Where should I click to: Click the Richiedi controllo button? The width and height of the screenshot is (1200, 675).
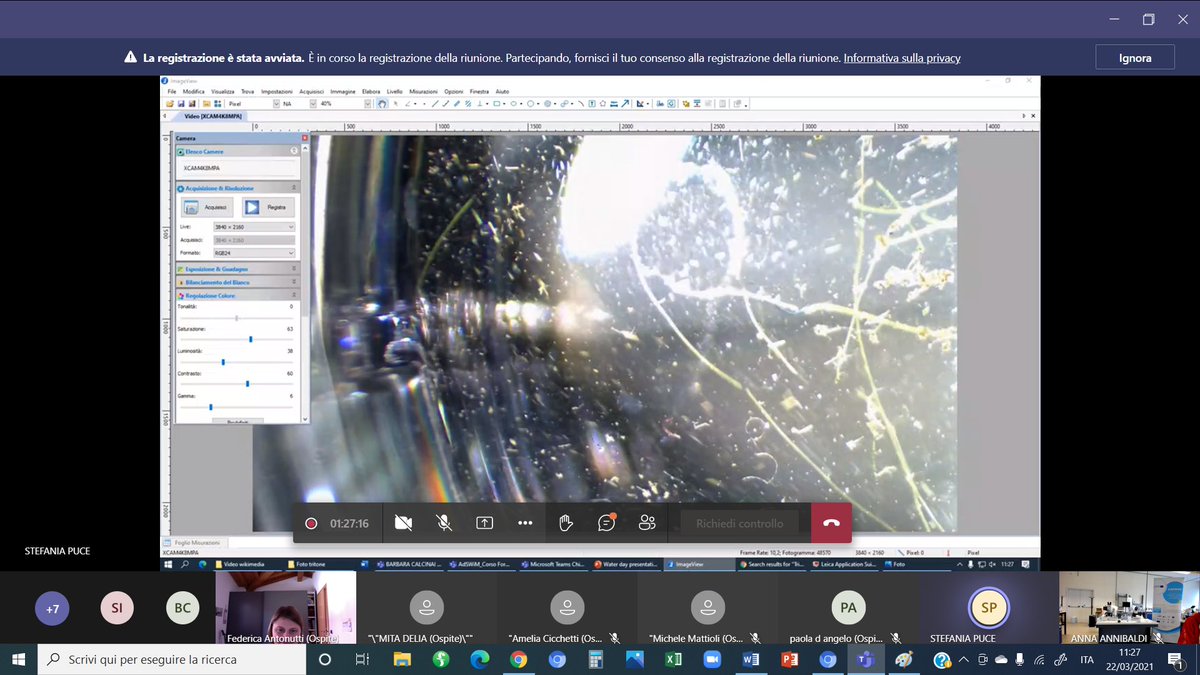pos(740,523)
